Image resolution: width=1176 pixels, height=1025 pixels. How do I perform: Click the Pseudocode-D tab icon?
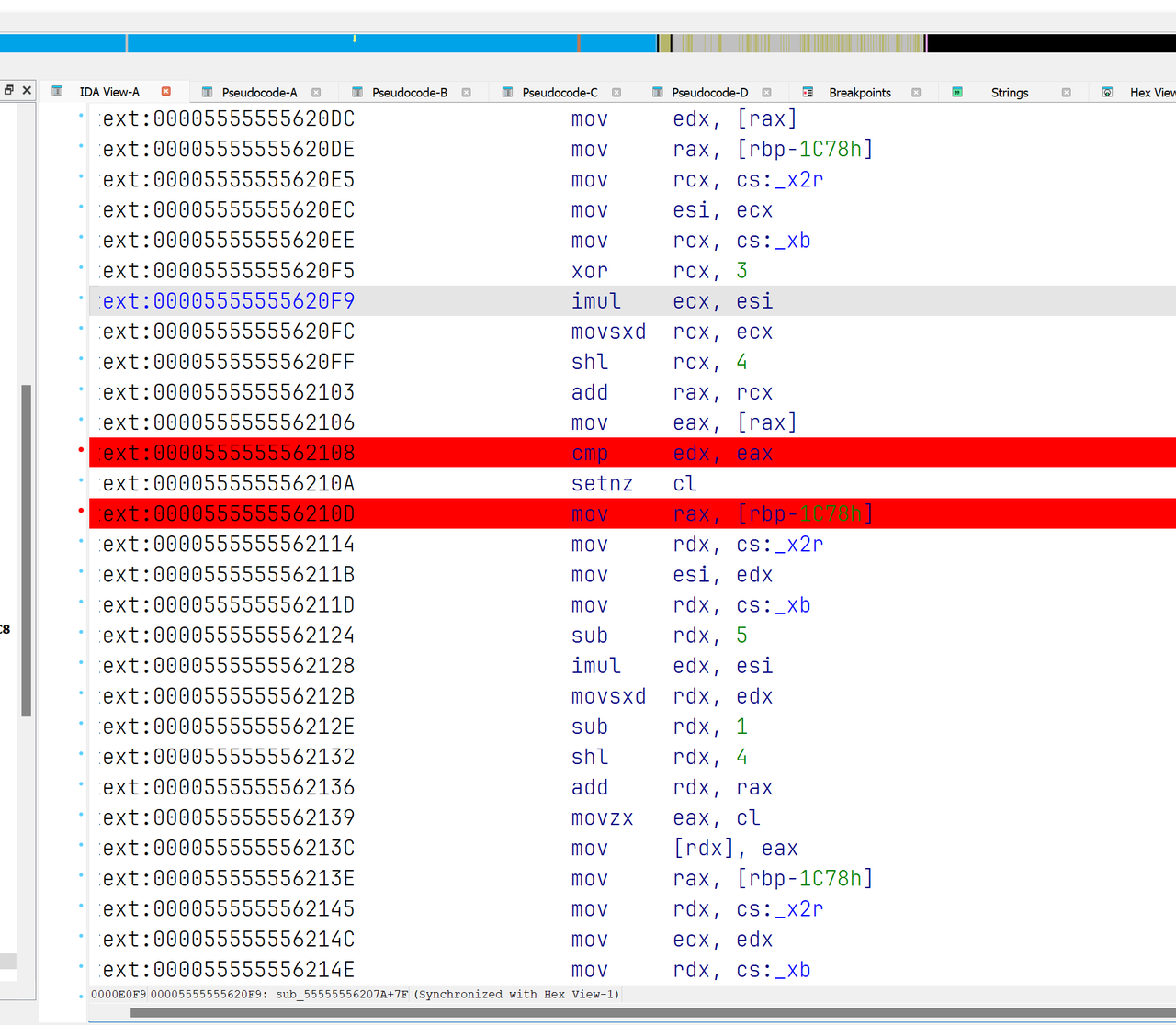point(657,92)
